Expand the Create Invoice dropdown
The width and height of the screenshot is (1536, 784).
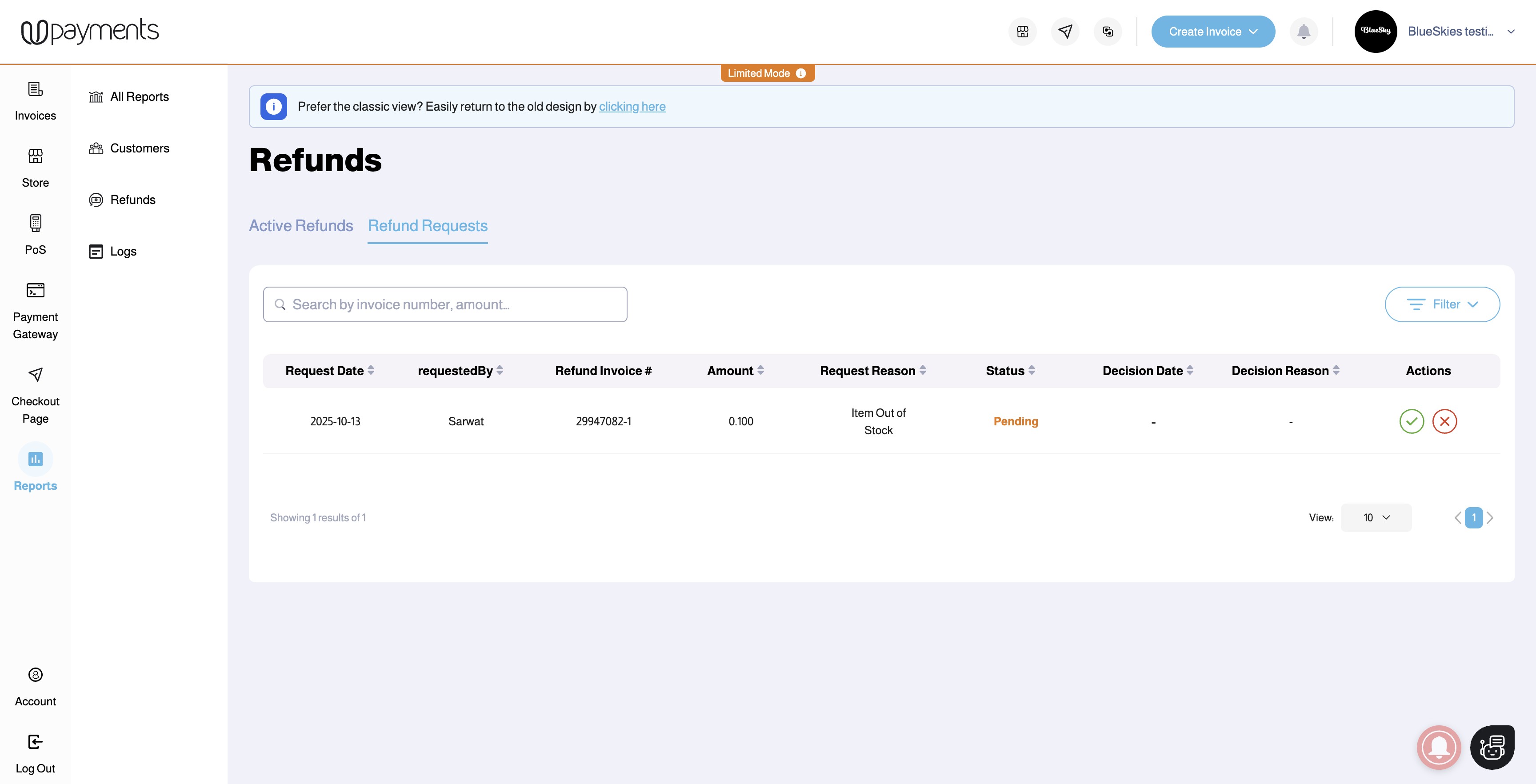(x=1213, y=32)
